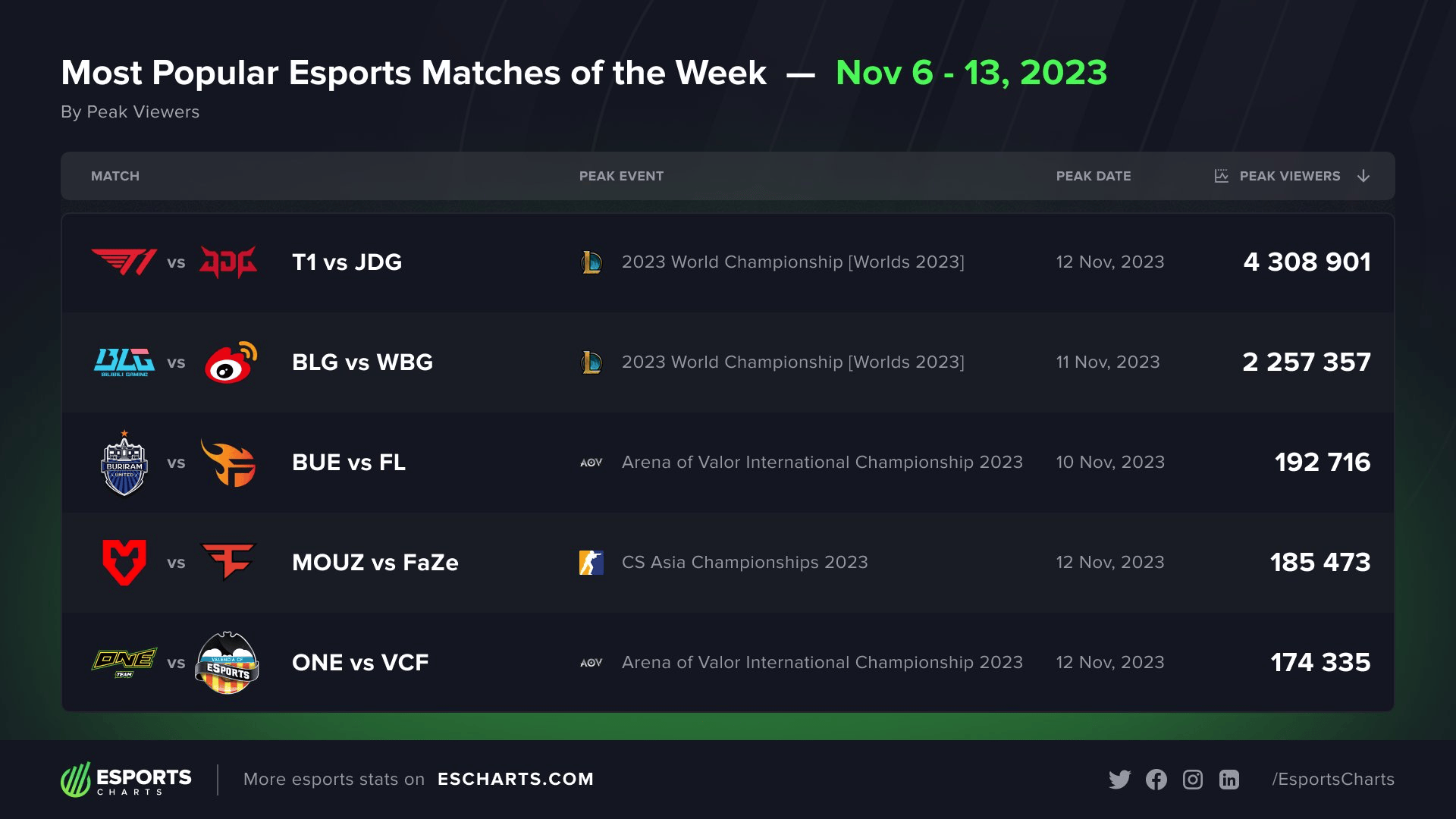Screen dimensions: 1456x819
Task: Select the MOUZ heart logo
Action: click(x=124, y=563)
